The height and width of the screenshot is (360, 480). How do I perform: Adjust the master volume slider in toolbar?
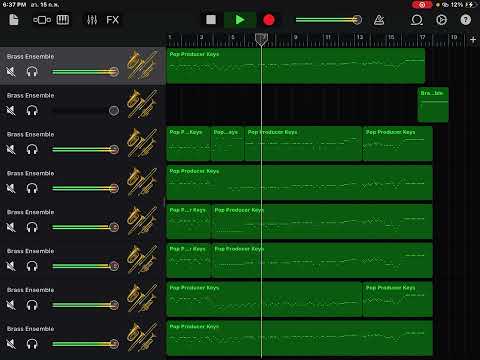point(328,20)
